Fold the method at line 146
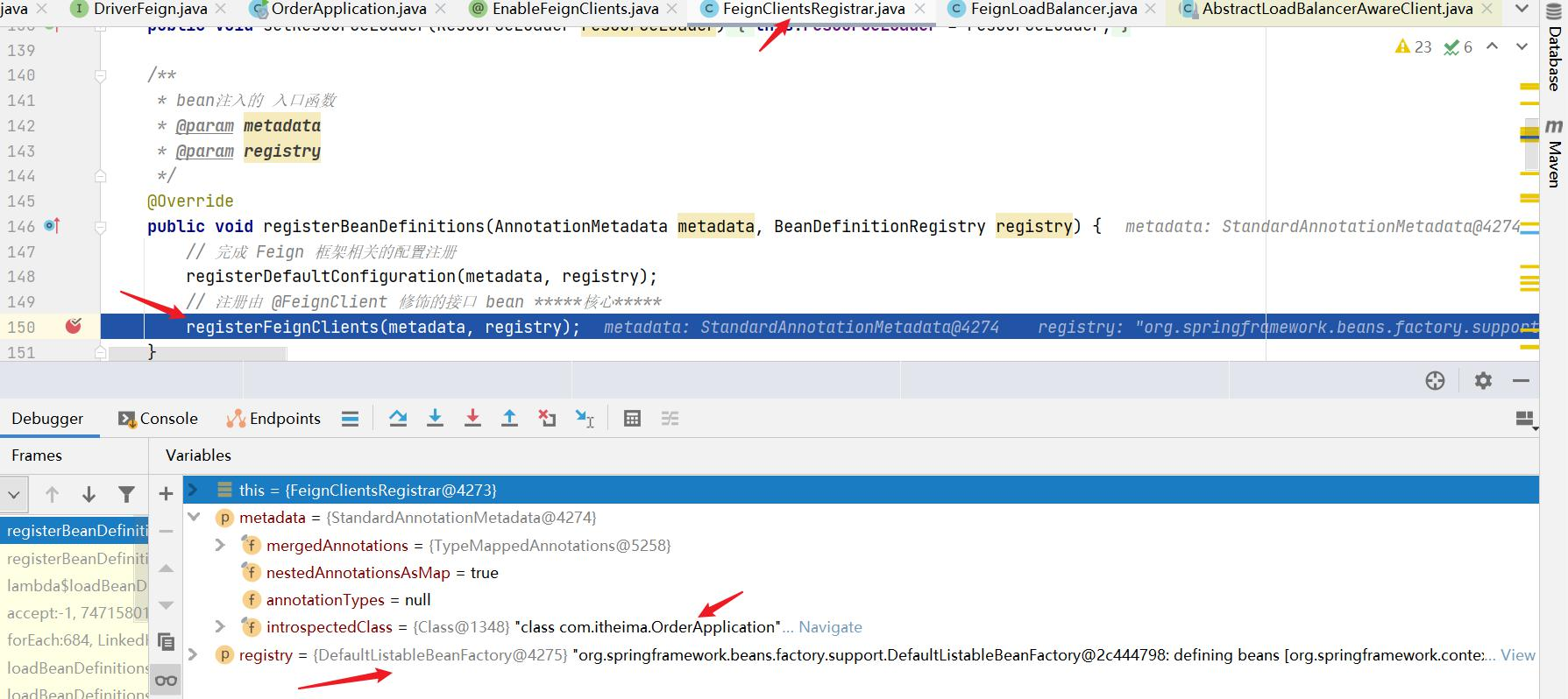The height and width of the screenshot is (699, 1568). (x=100, y=227)
